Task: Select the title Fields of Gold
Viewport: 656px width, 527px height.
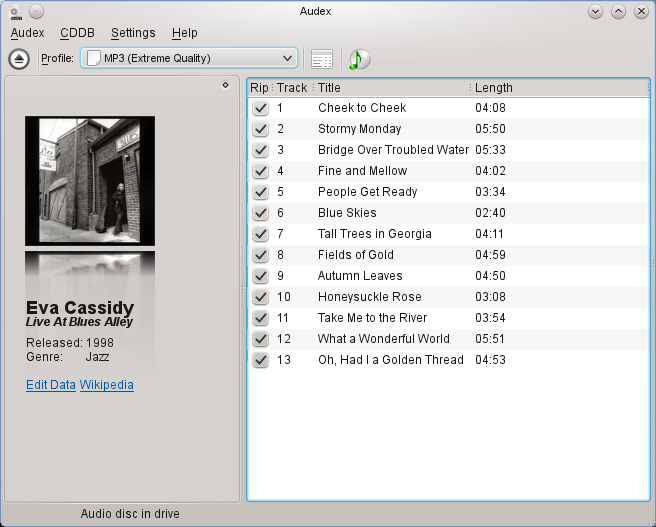Action: [x=356, y=255]
